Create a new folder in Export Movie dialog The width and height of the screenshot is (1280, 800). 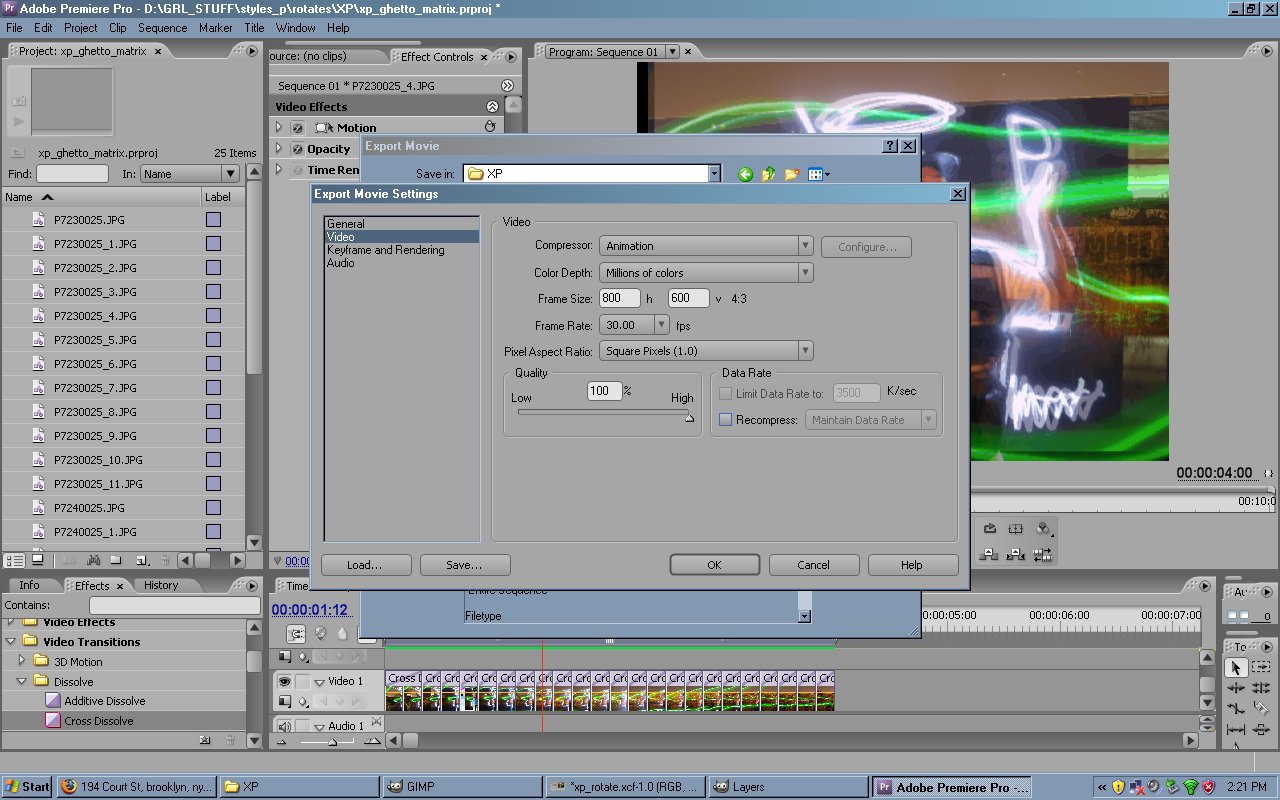791,175
